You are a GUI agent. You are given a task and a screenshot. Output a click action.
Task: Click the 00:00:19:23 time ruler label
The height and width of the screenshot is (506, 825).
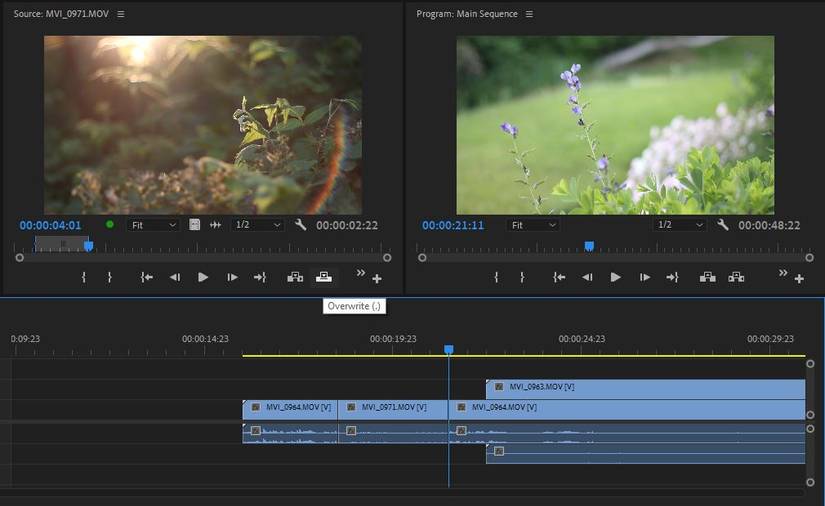393,339
